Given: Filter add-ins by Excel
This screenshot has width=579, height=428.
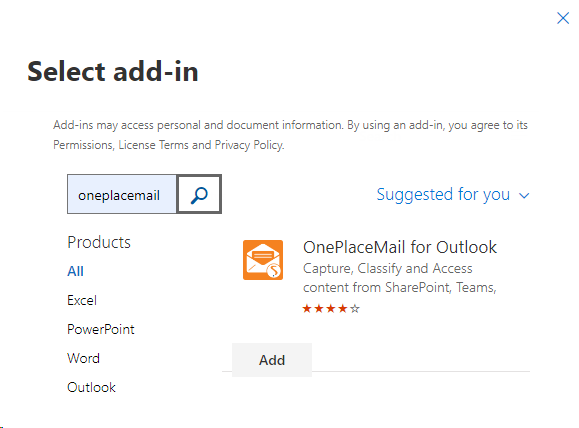Looking at the screenshot, I should 82,300.
